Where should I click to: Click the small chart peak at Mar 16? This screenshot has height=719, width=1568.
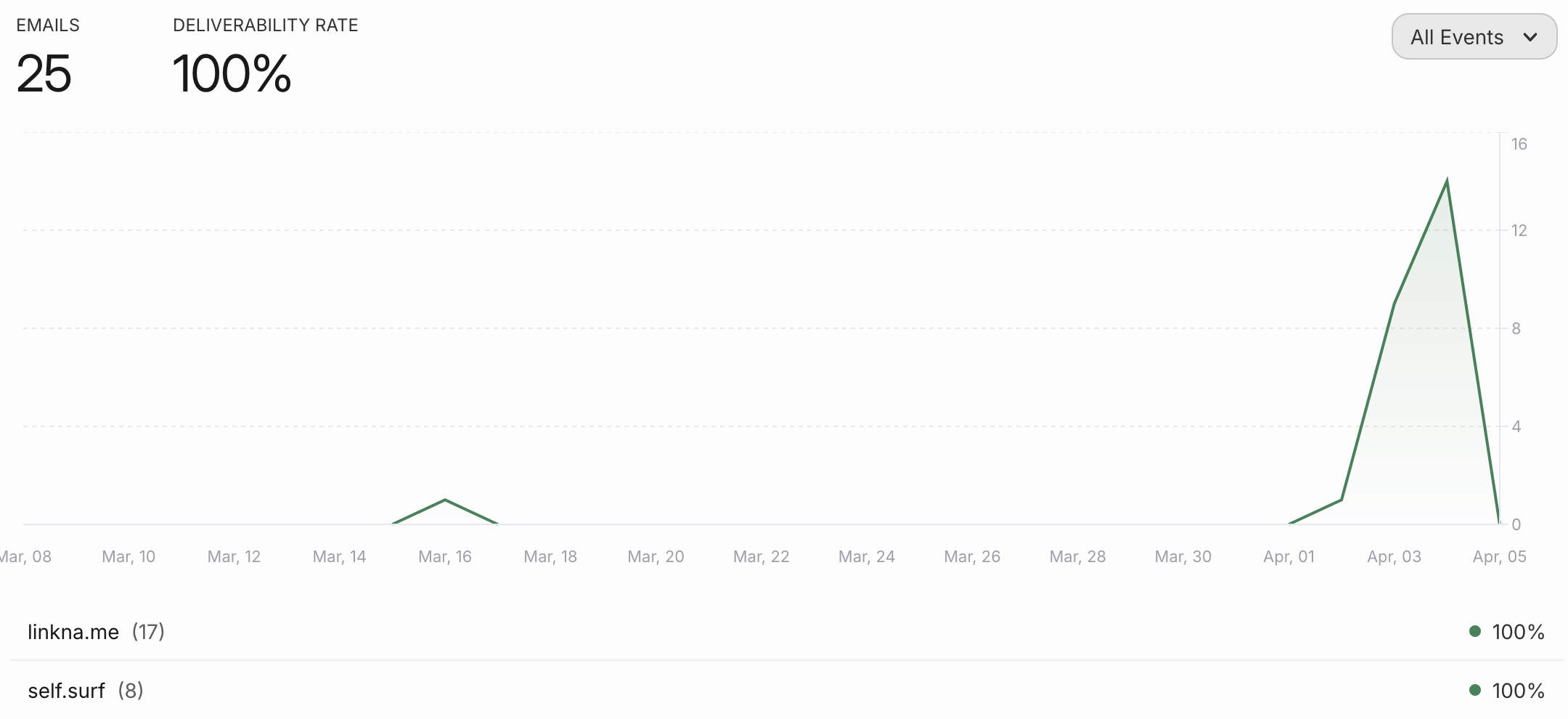(x=445, y=500)
